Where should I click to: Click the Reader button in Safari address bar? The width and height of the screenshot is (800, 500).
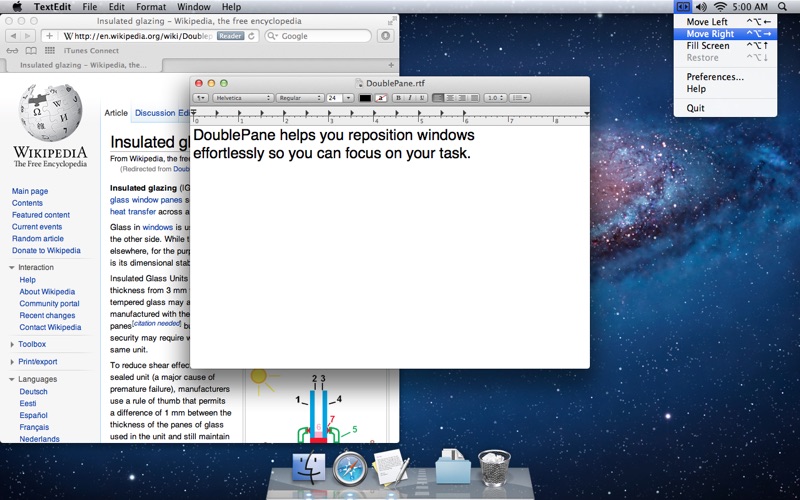(x=230, y=36)
